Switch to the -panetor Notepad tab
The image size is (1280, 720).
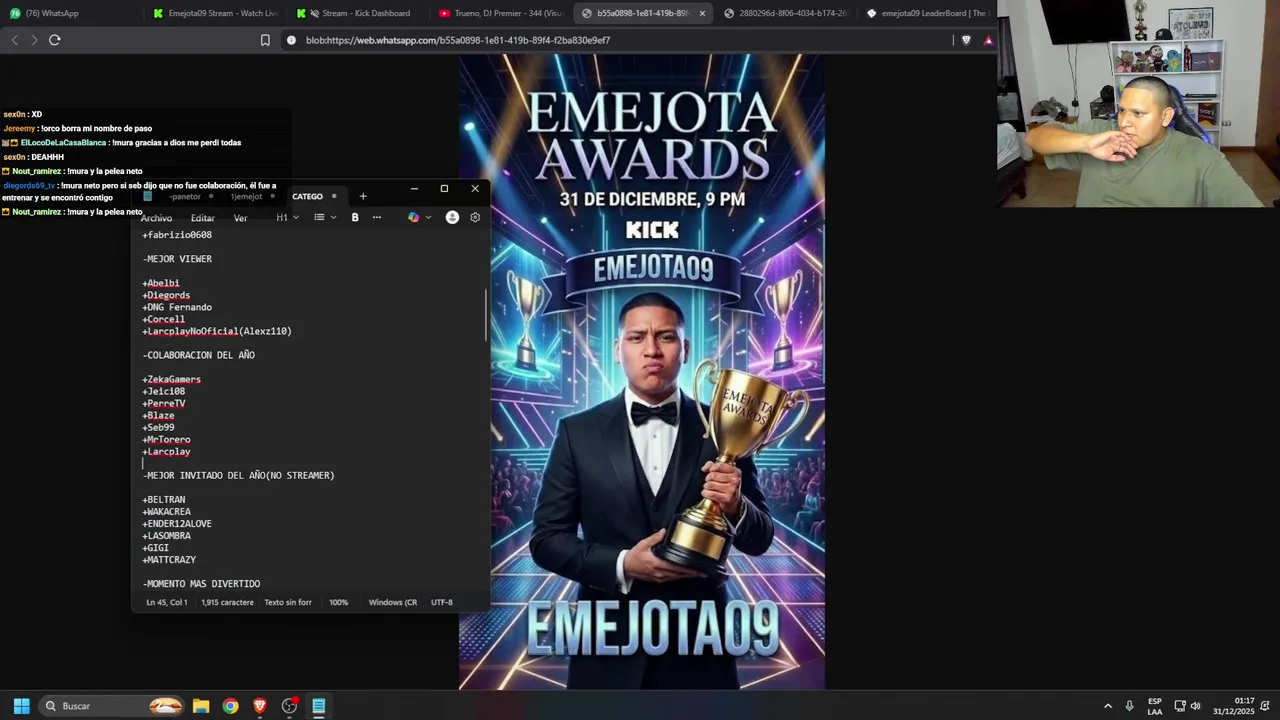point(185,196)
